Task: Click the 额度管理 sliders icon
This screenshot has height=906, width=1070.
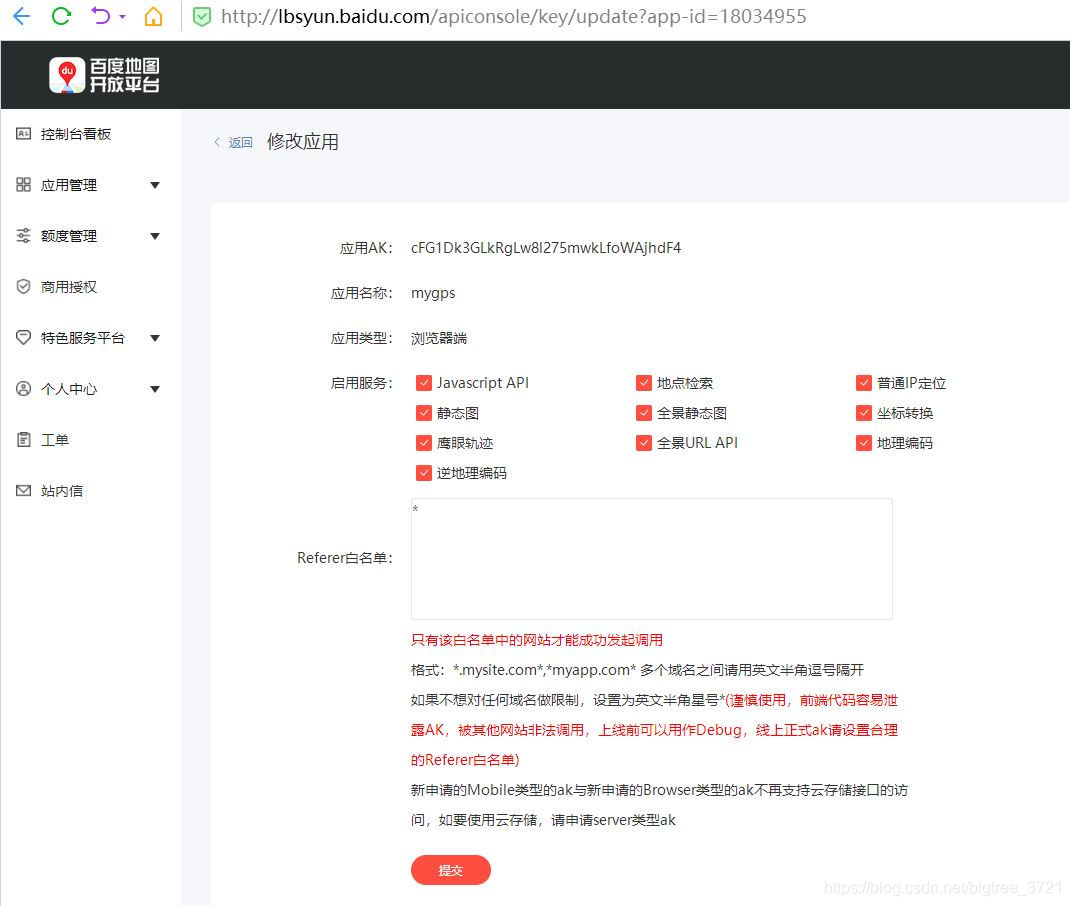Action: point(23,235)
